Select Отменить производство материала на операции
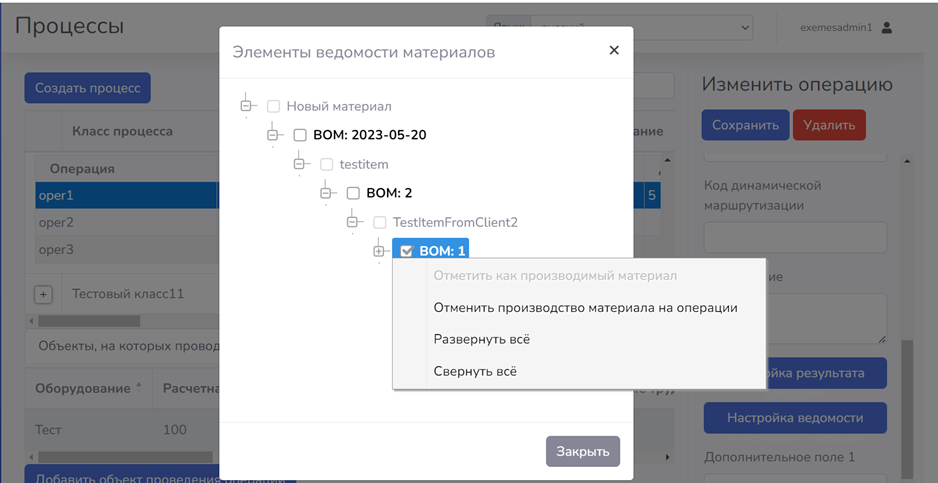Screen dimensions: 938x483 click(x=585, y=308)
